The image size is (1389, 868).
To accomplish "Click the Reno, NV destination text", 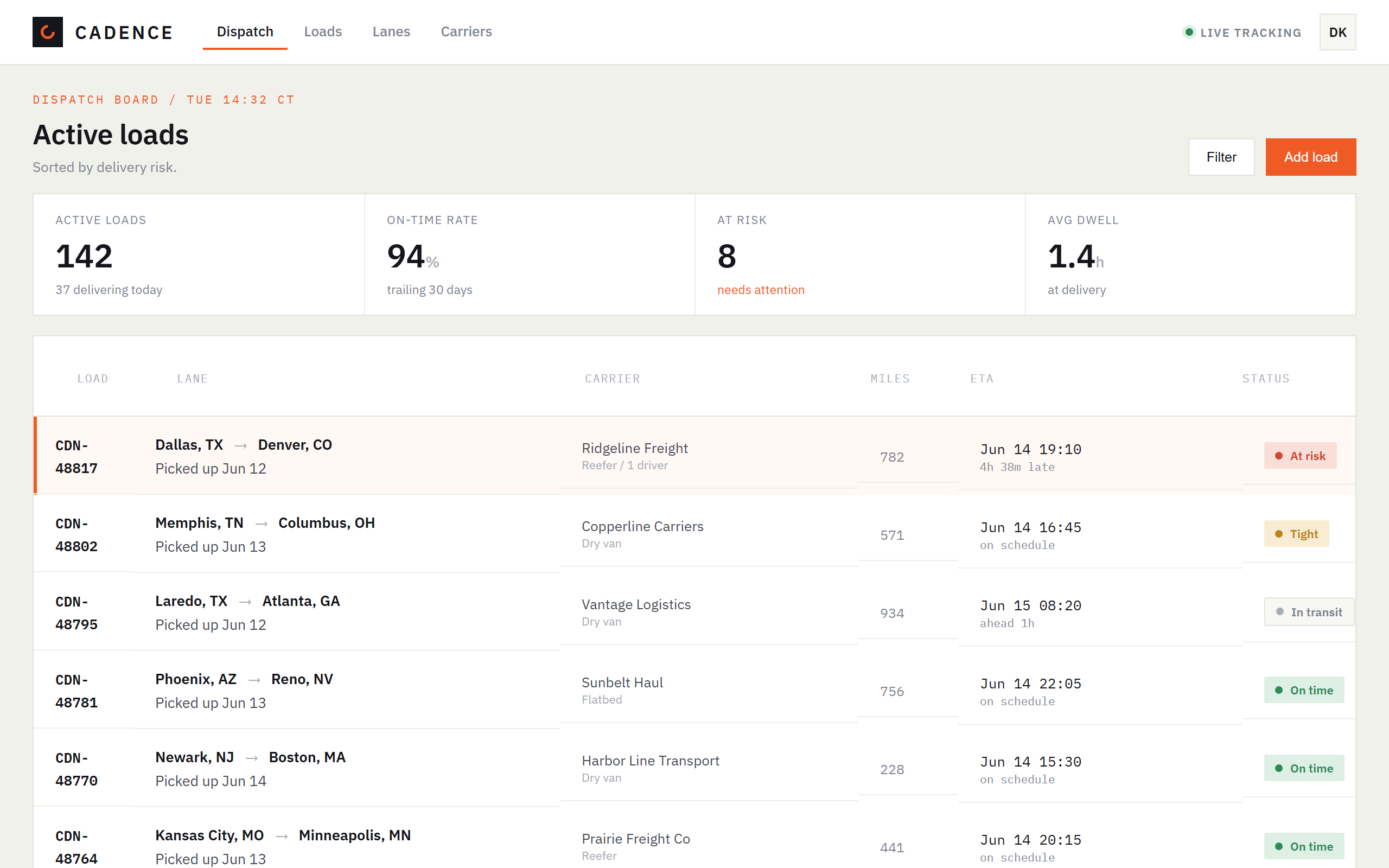I will [302, 679].
